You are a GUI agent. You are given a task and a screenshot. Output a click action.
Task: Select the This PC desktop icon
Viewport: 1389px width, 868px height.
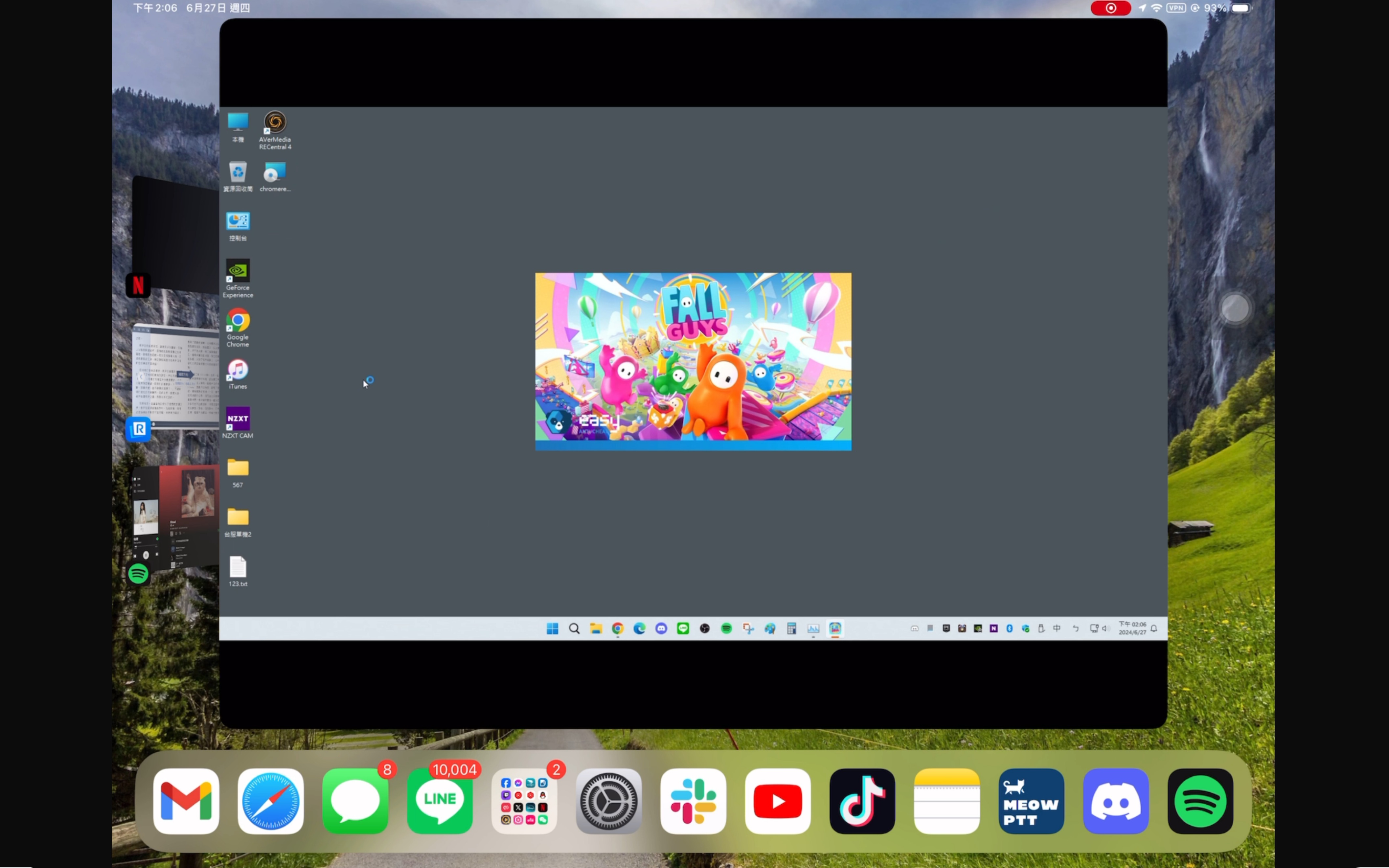tap(238, 127)
